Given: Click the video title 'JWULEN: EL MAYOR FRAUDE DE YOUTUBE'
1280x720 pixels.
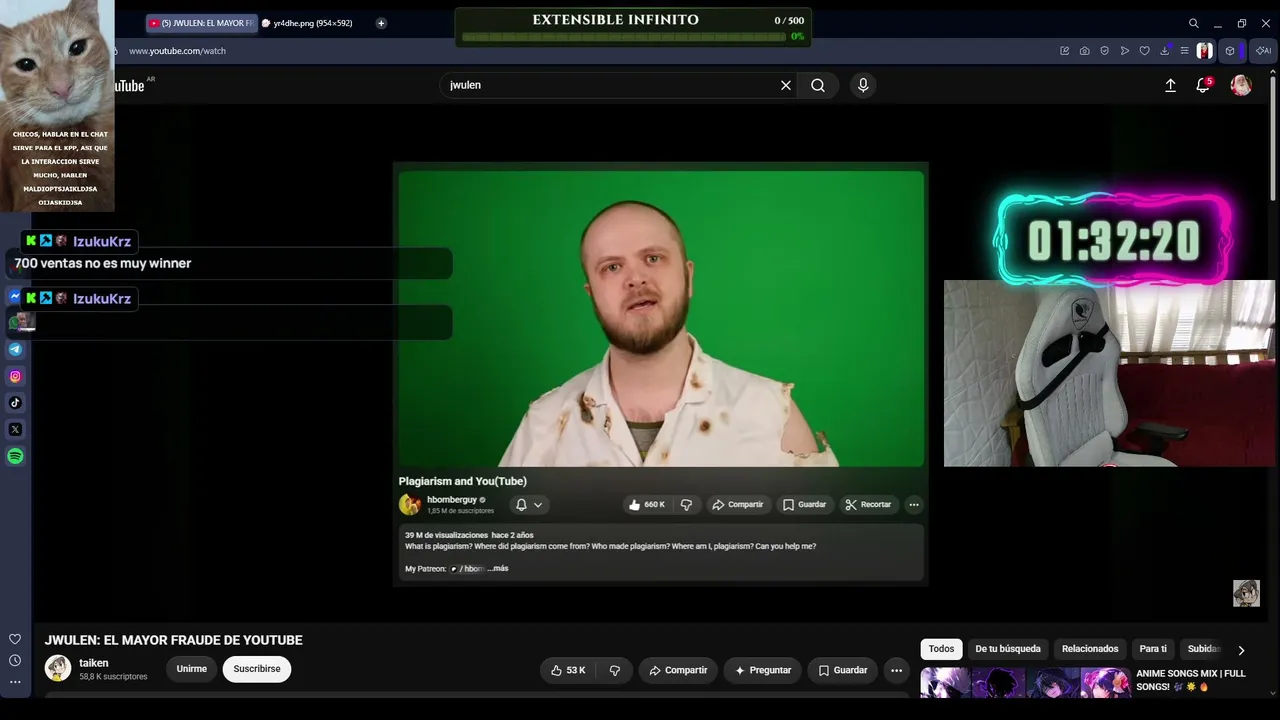Looking at the screenshot, I should click(174, 640).
